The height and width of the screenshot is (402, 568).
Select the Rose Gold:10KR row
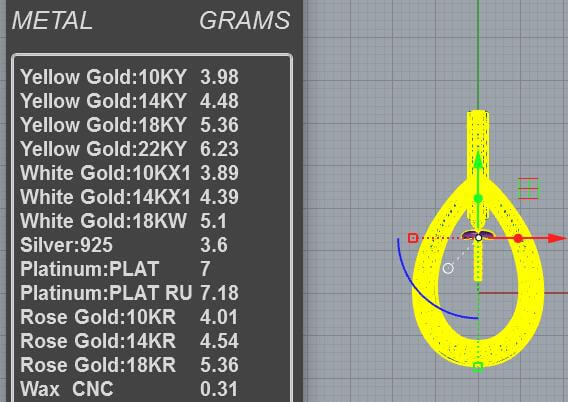tap(129, 317)
